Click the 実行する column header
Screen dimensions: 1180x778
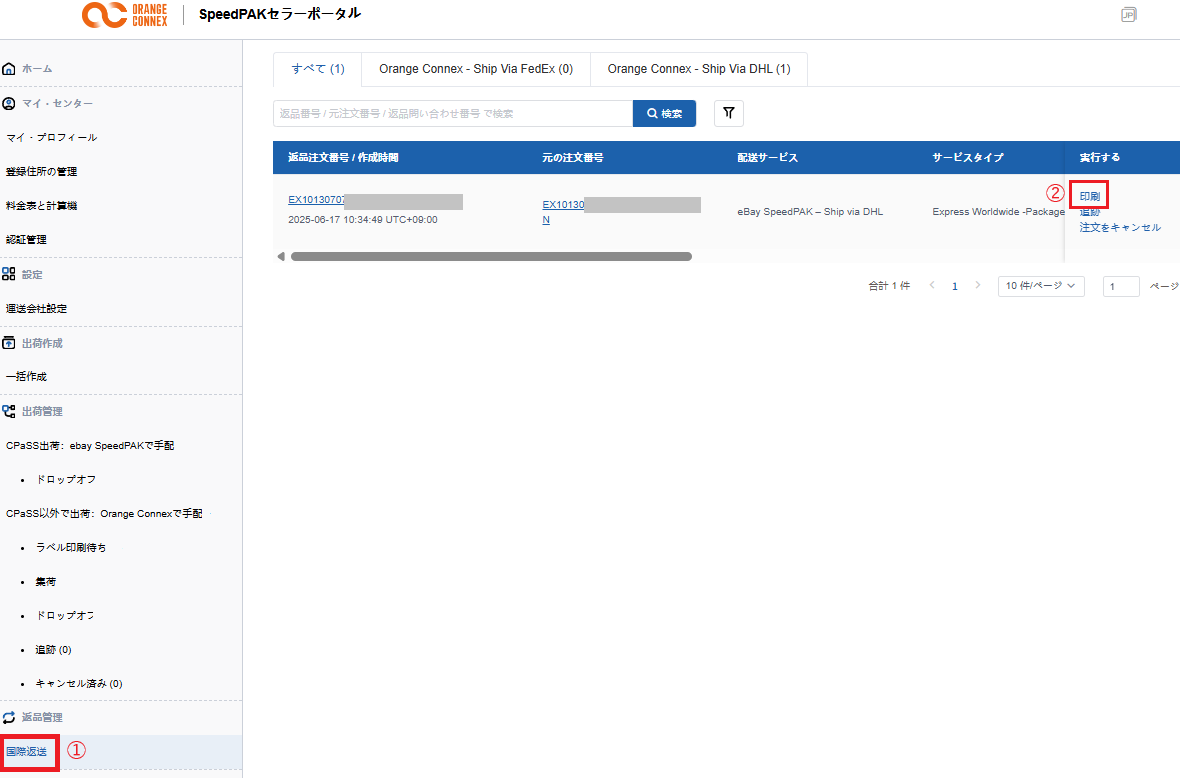point(1099,157)
